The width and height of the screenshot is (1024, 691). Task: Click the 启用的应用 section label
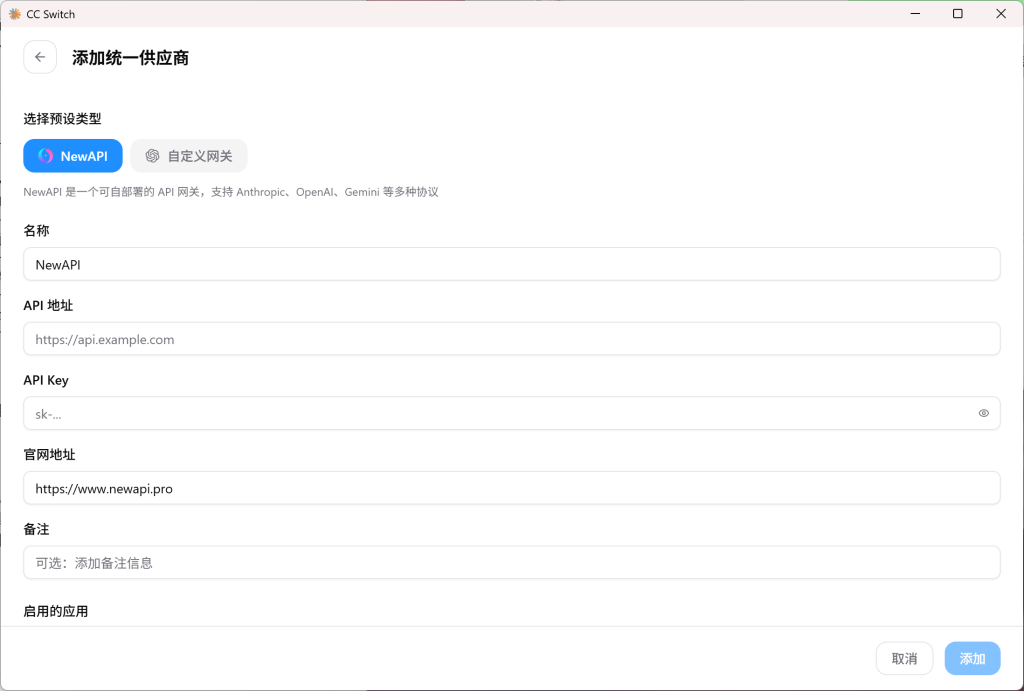coord(56,611)
